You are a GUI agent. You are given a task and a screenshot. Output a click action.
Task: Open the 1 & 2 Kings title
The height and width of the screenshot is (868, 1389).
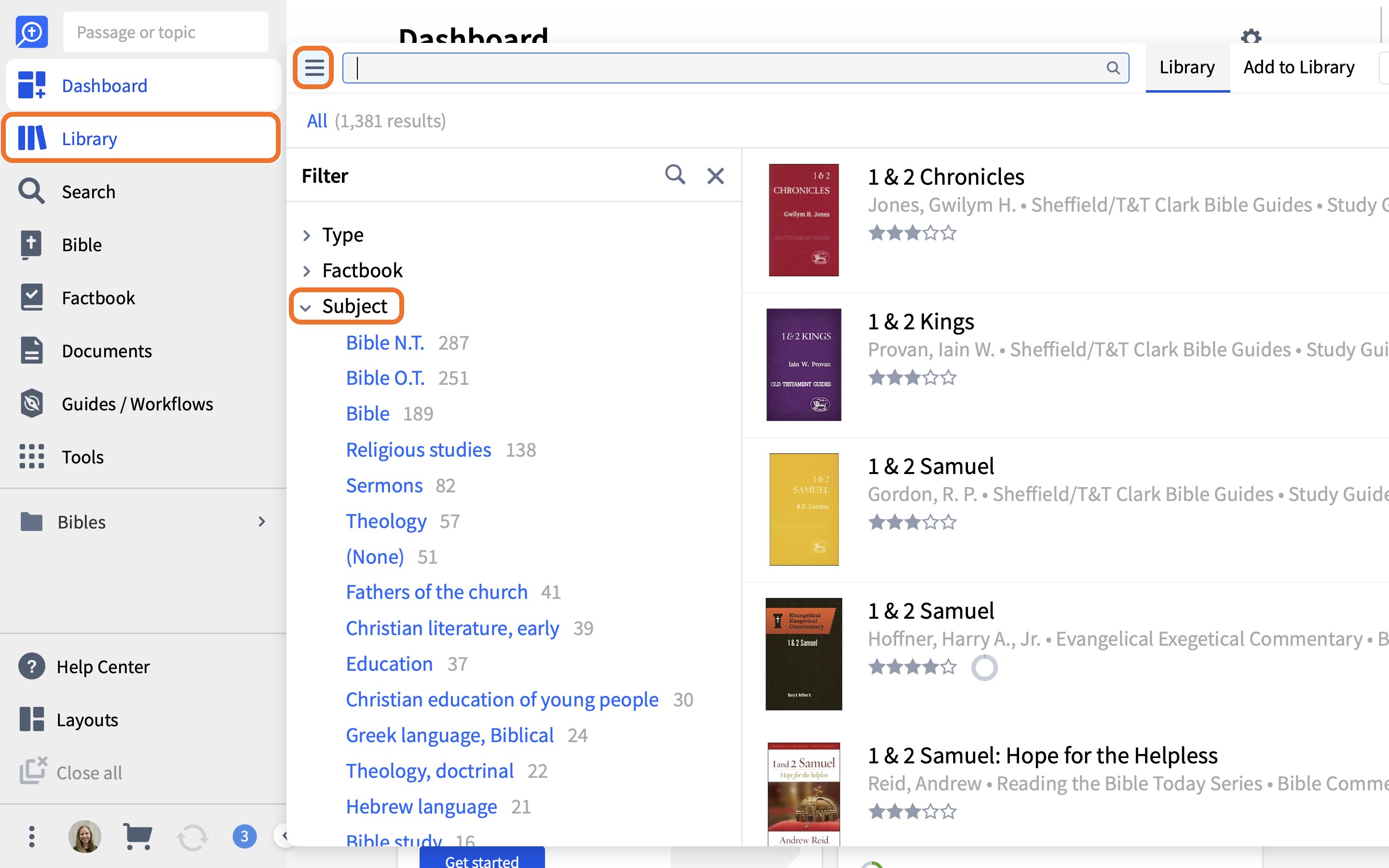pos(921,322)
